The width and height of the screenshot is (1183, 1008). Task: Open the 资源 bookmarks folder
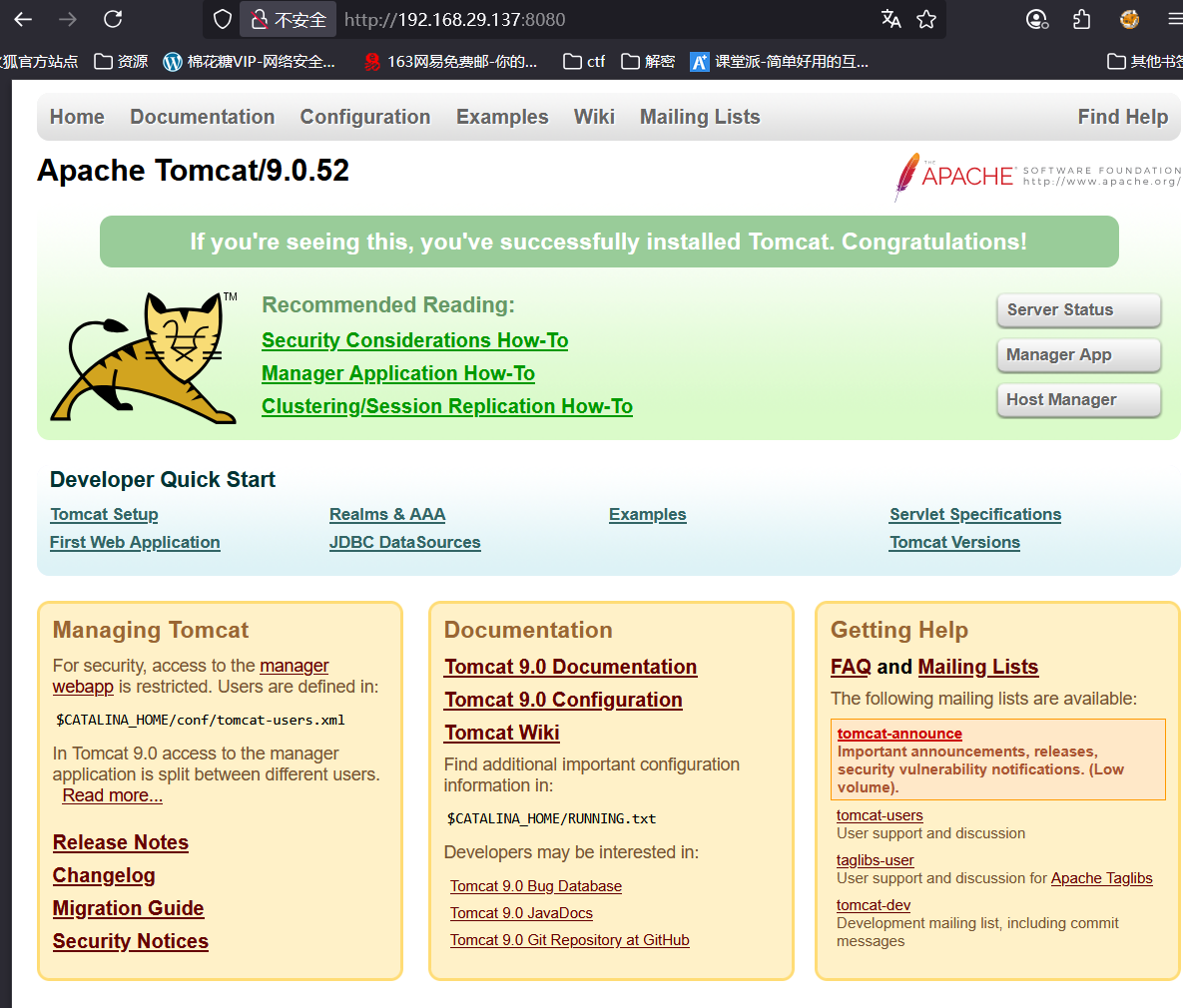click(x=121, y=61)
